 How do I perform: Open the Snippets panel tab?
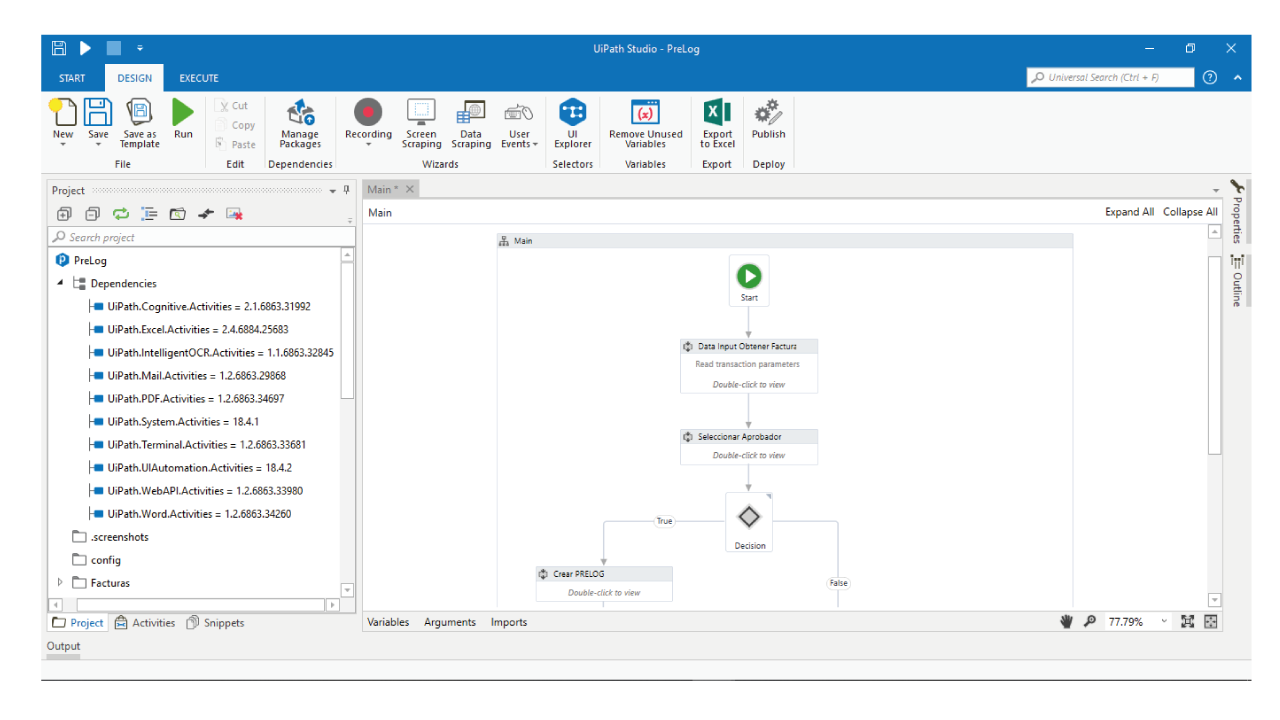[215, 622]
